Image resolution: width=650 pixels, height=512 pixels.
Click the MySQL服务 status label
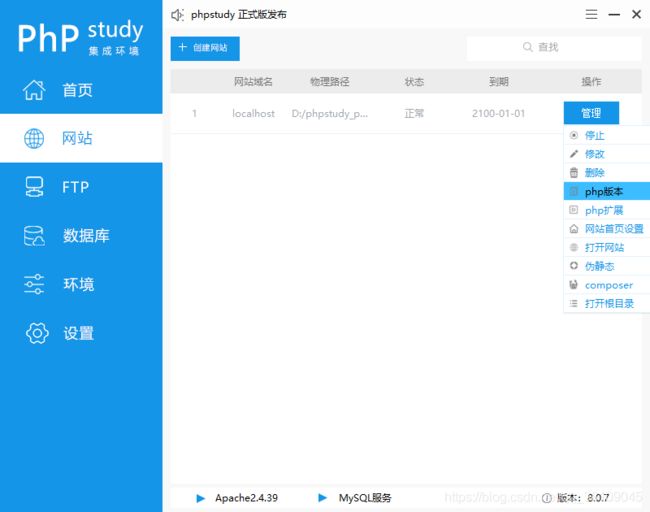[365, 498]
